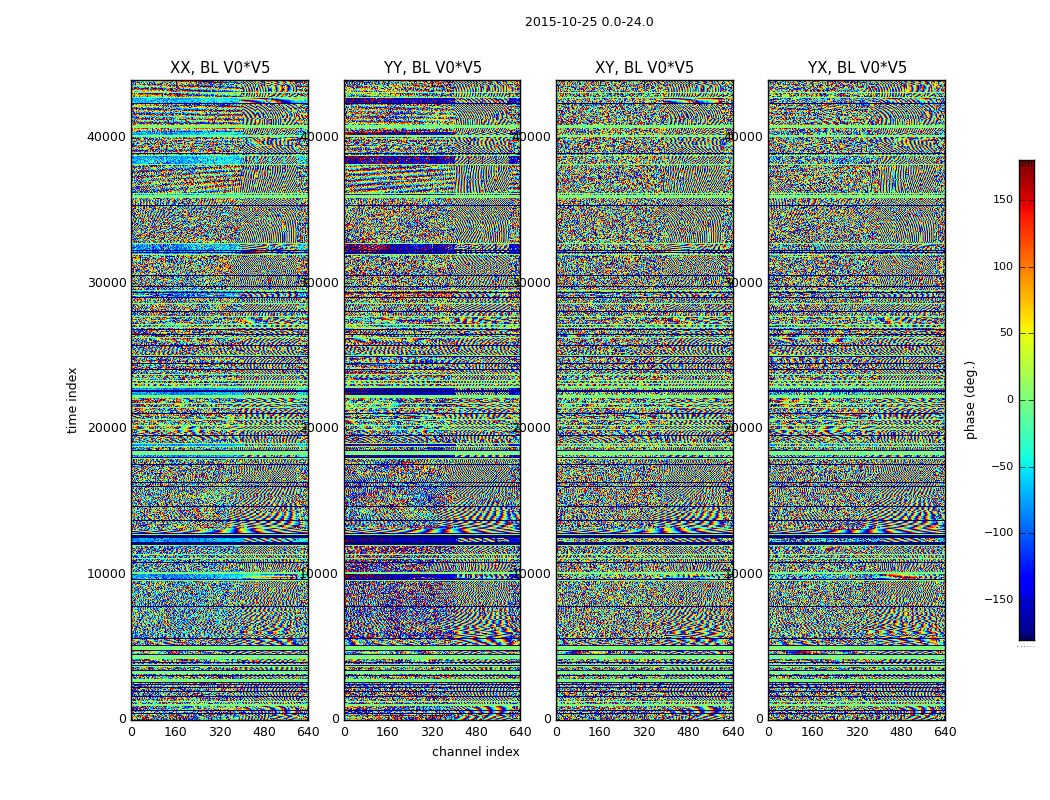Click x-axis tick 640 under YX plot
The width and height of the screenshot is (1050, 800).
coord(945,732)
